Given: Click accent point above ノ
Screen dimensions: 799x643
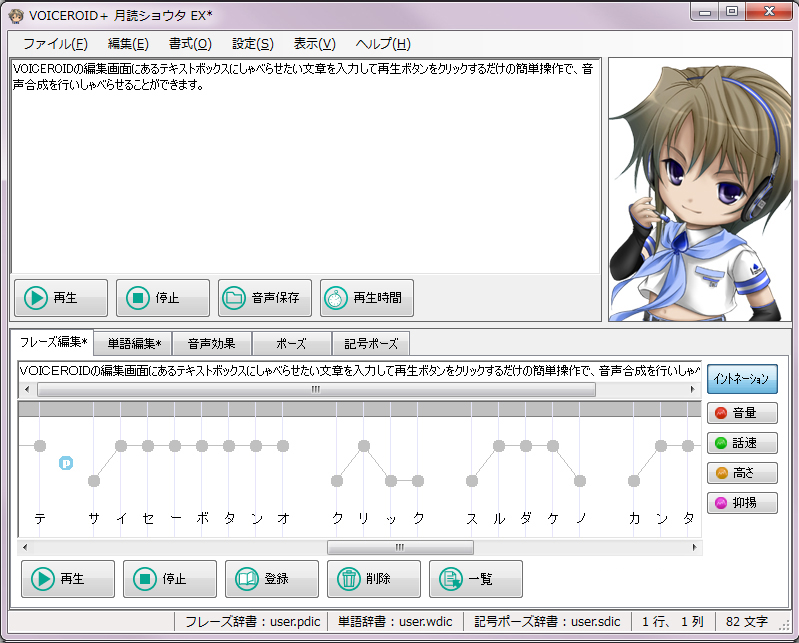Looking at the screenshot, I should coord(580,480).
